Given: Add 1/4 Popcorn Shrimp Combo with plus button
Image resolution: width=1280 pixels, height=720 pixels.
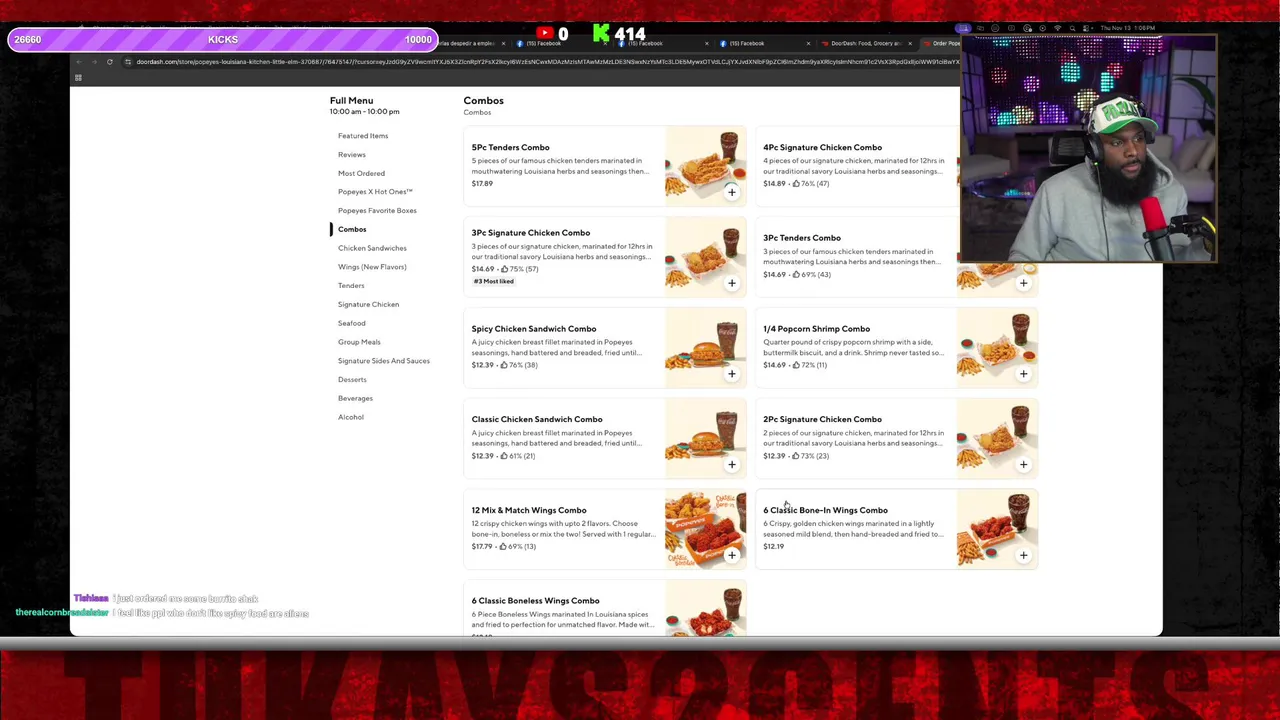Looking at the screenshot, I should coord(1023,374).
